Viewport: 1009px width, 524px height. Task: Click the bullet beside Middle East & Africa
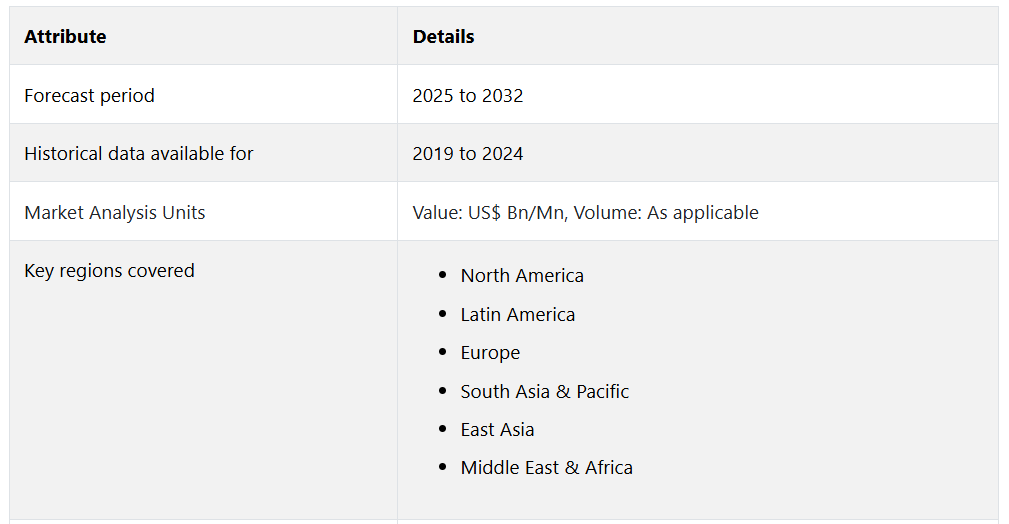[443, 467]
